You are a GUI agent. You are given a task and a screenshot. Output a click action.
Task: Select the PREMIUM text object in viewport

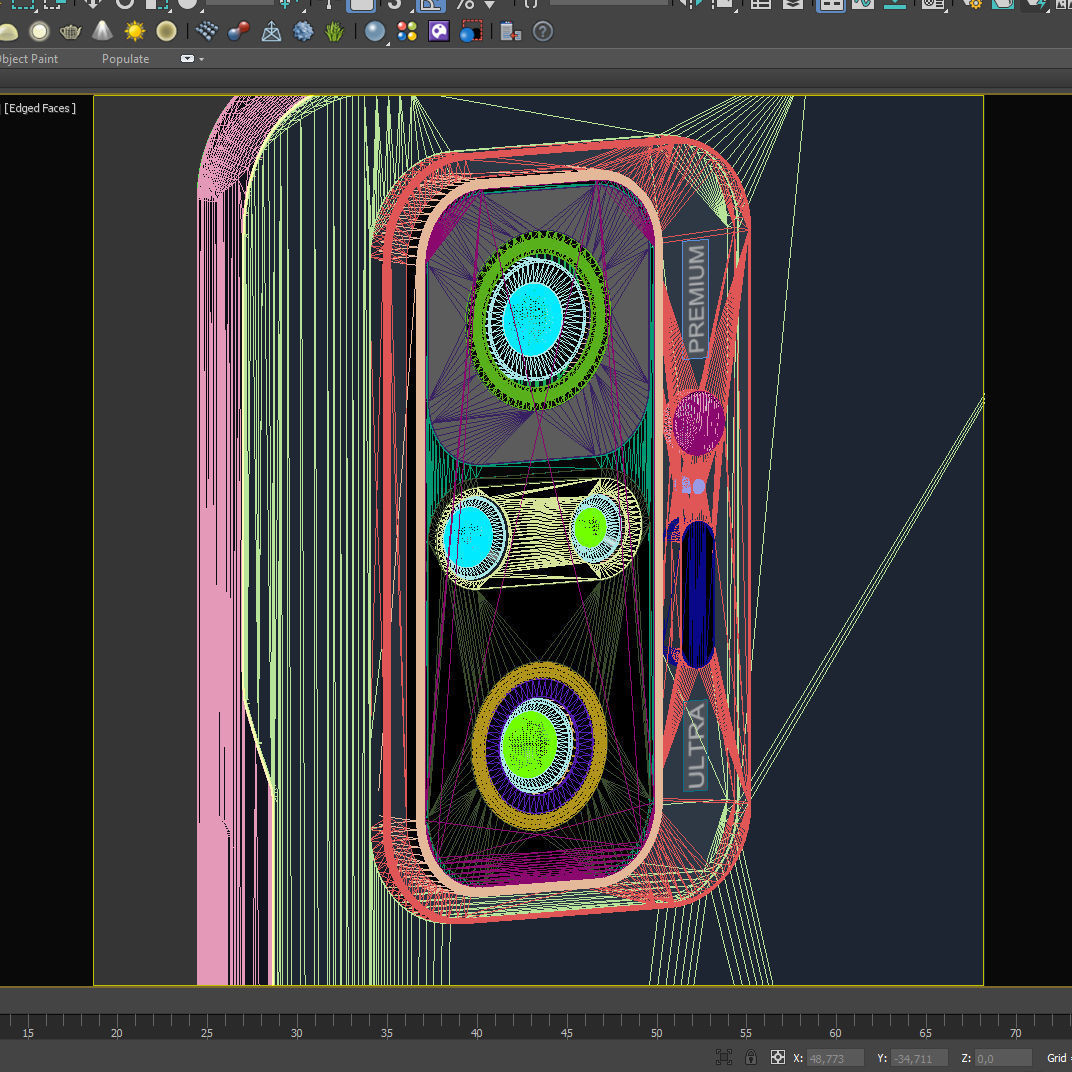[696, 299]
